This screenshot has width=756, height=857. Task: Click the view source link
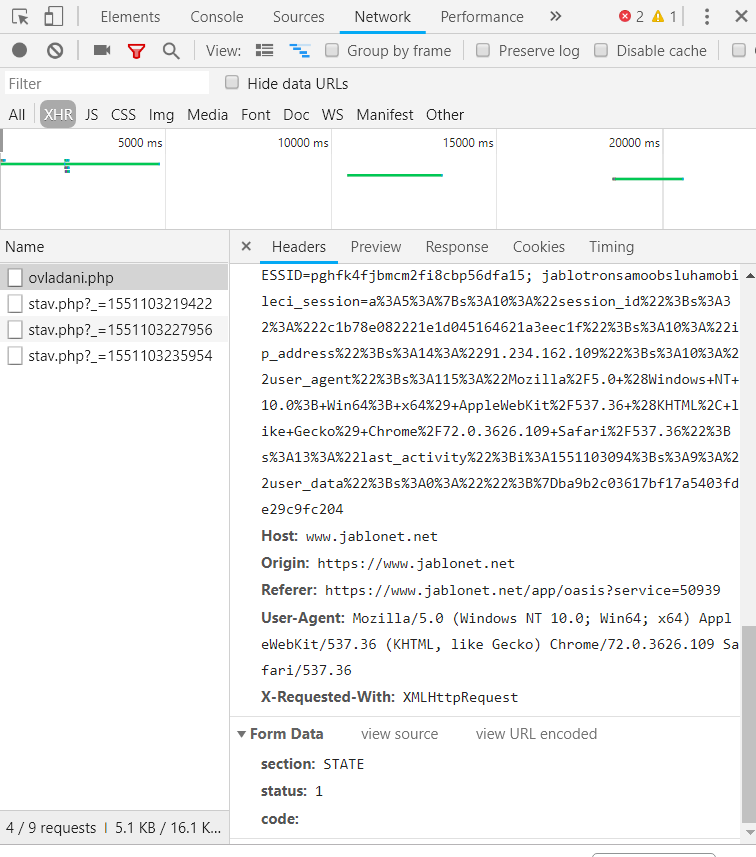pos(399,734)
